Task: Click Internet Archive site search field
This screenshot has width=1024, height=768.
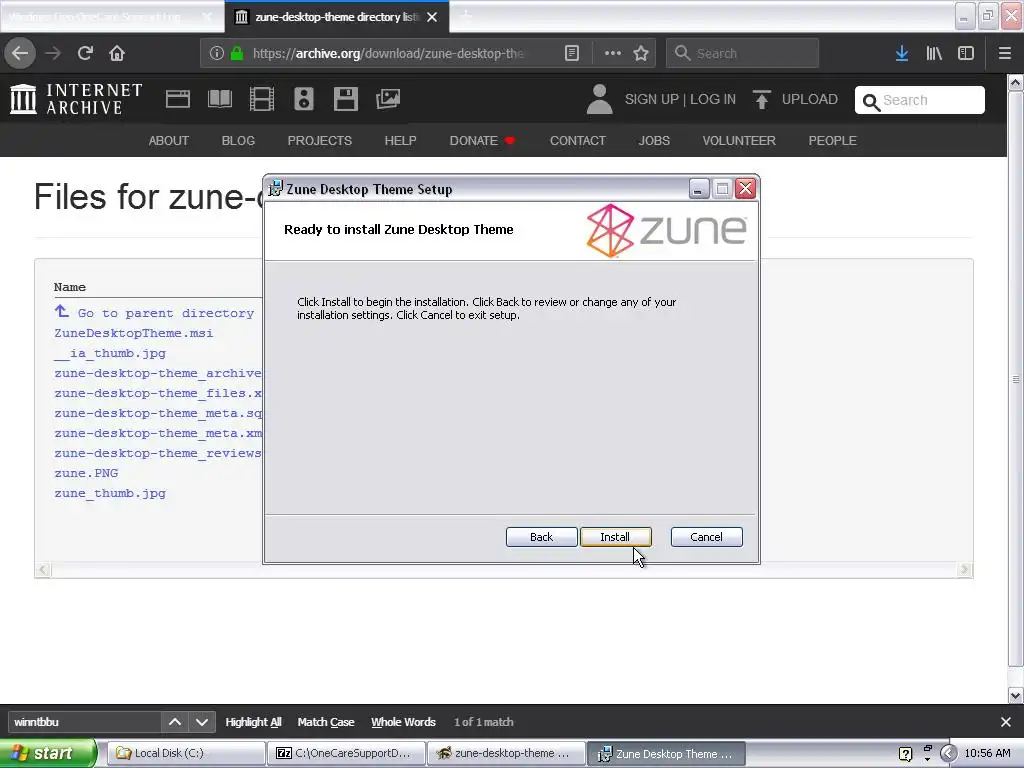Action: point(920,100)
